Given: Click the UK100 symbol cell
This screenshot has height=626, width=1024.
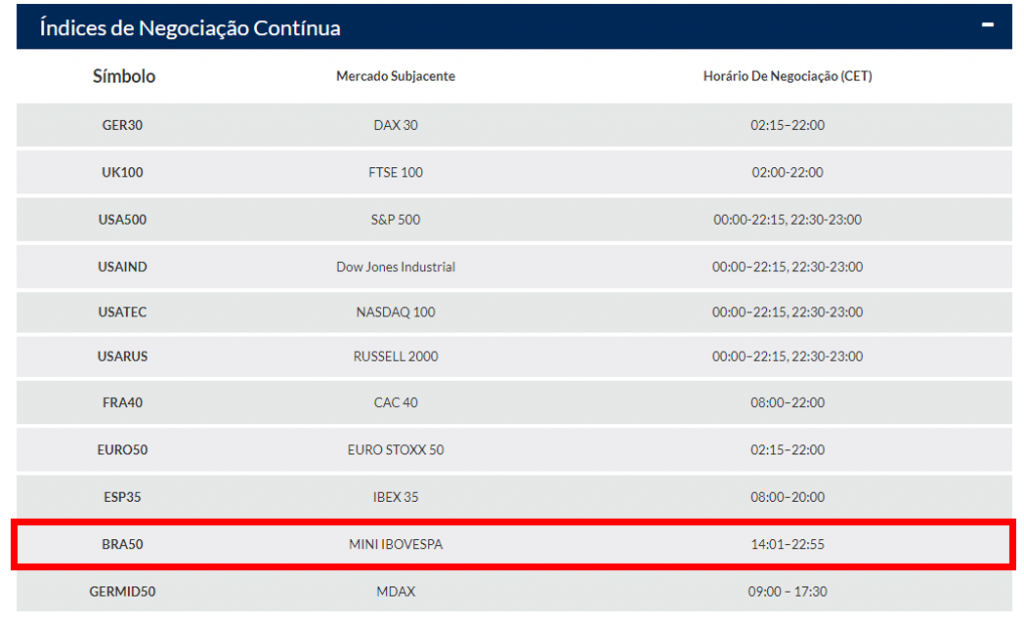Looking at the screenshot, I should [122, 172].
